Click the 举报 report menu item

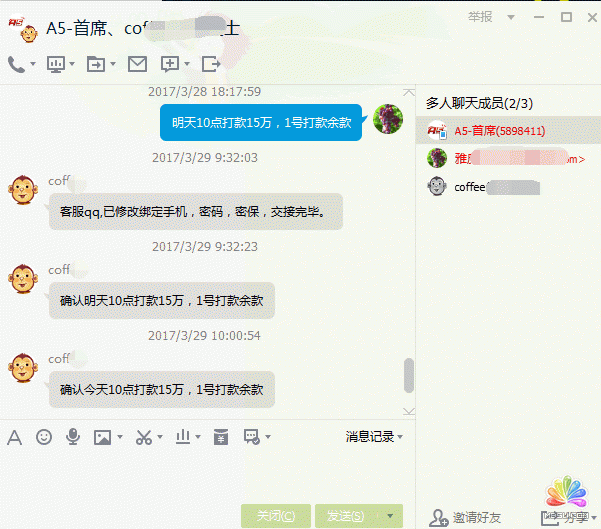(x=480, y=17)
